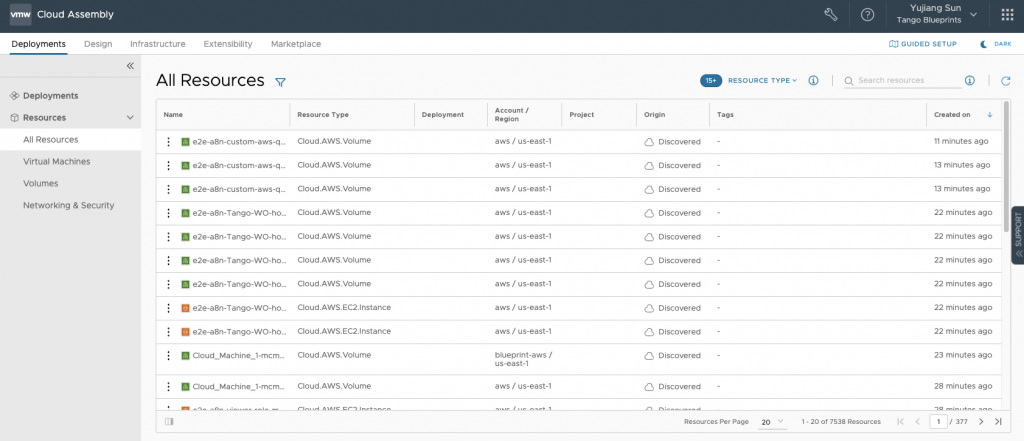Select Virtual Machines in the sidebar
The width and height of the screenshot is (1024, 441).
[x=56, y=161]
